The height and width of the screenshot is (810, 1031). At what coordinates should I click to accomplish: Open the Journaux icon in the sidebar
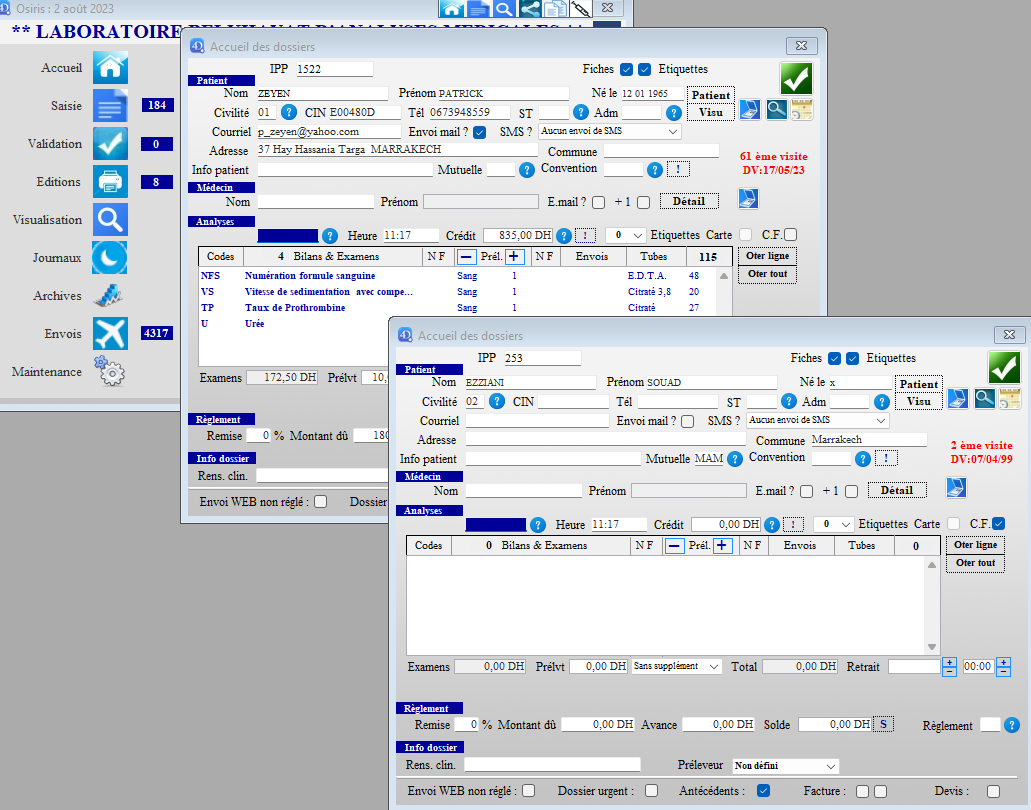point(110,257)
